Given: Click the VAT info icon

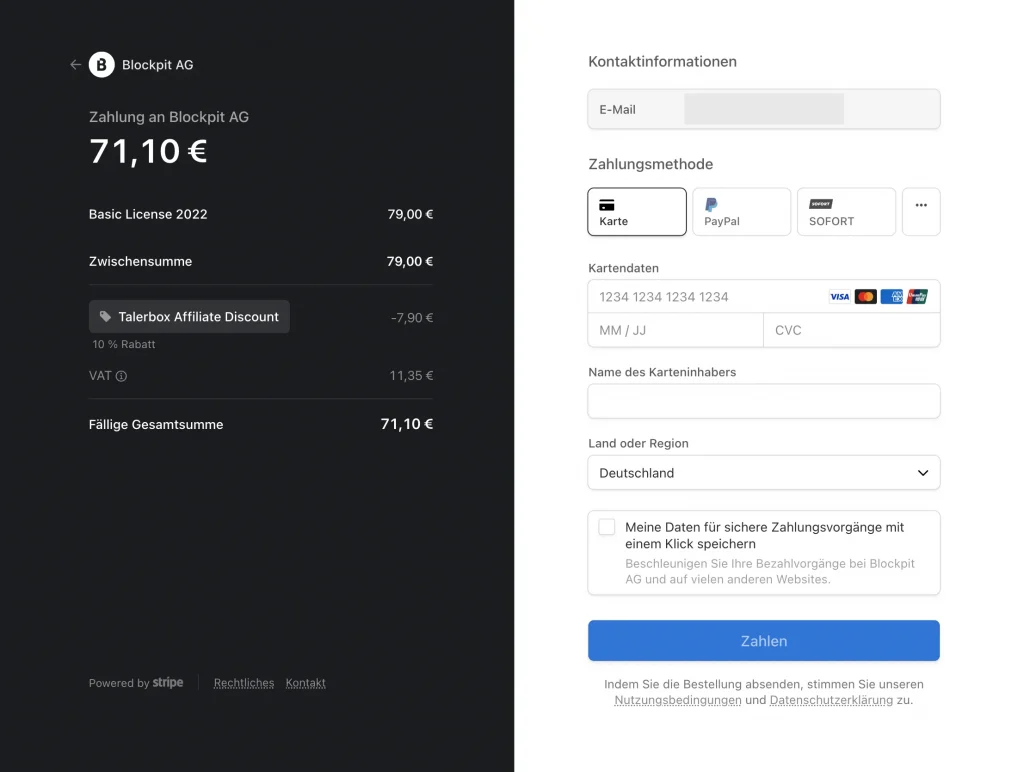Looking at the screenshot, I should click(122, 377).
